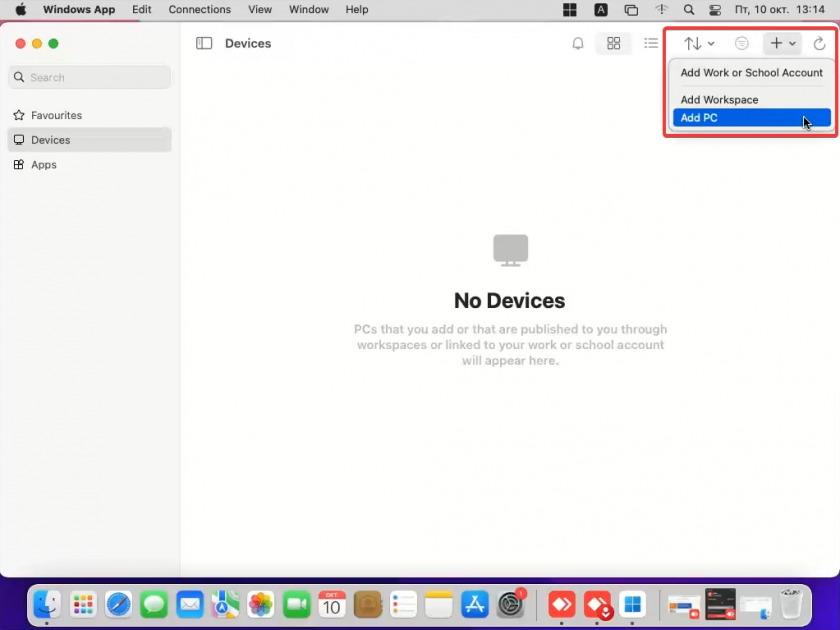Select Devices in sidebar
The image size is (840, 630).
pyautogui.click(x=50, y=140)
